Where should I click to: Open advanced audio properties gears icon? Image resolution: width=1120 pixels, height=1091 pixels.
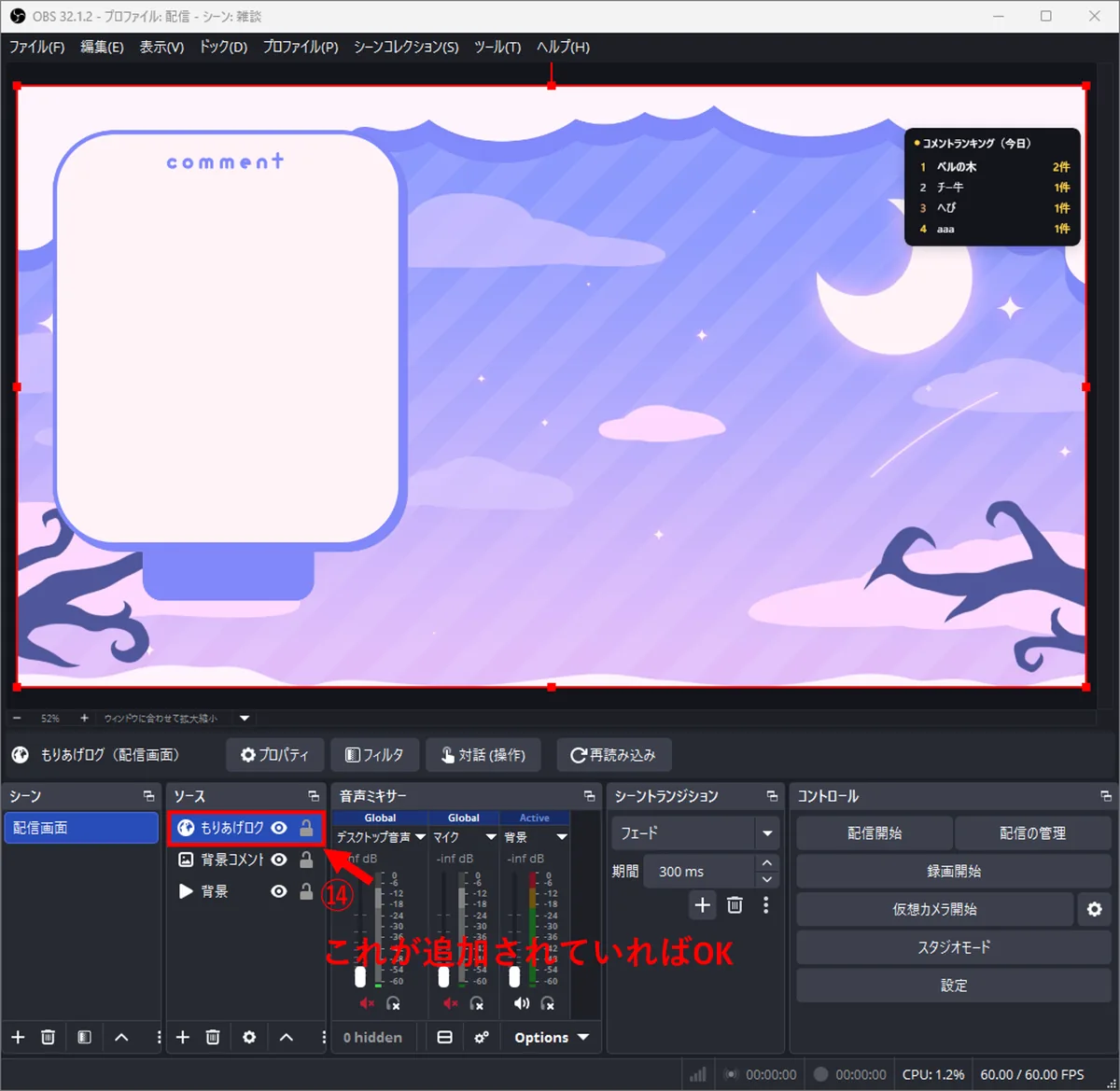point(482,1037)
